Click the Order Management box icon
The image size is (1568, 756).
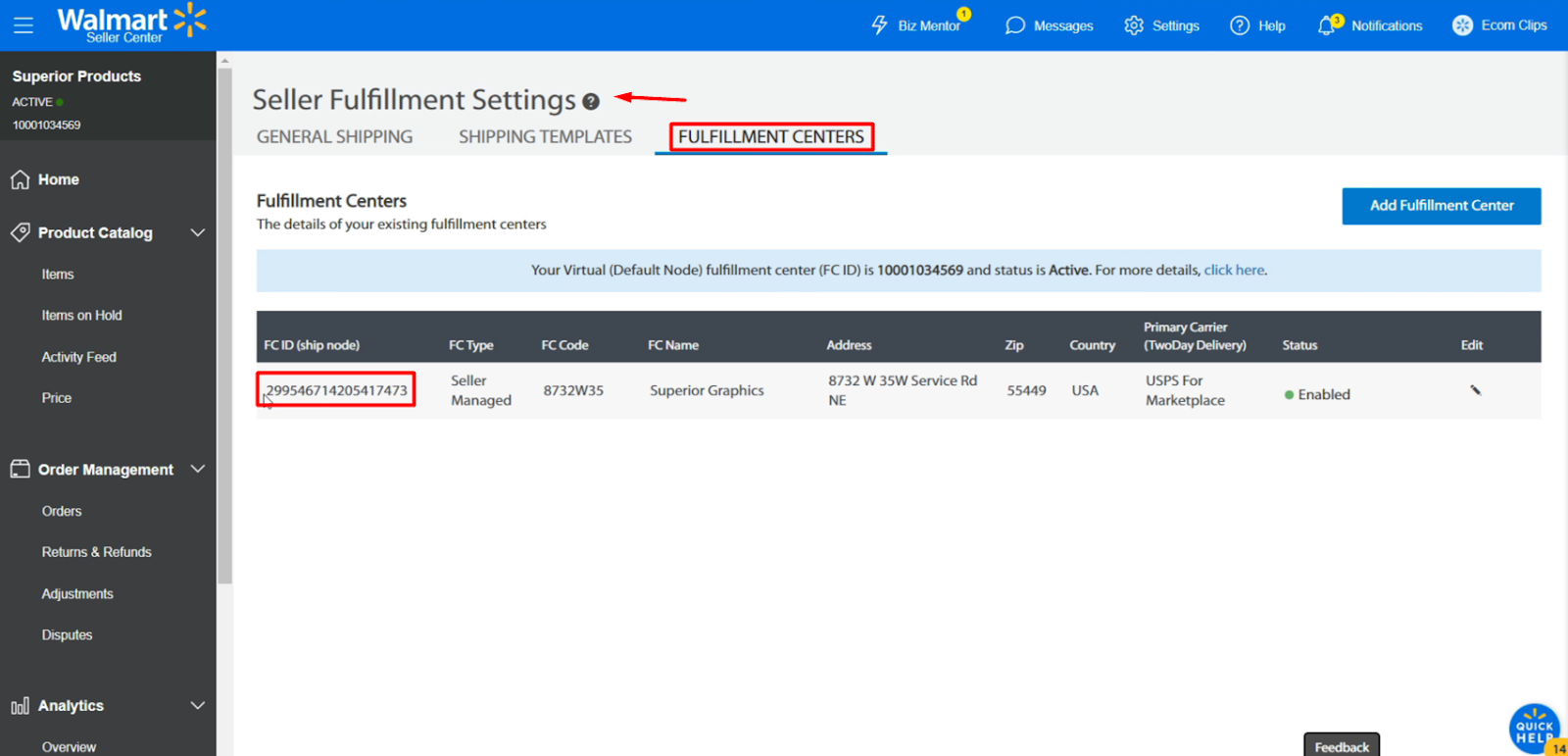tap(20, 469)
